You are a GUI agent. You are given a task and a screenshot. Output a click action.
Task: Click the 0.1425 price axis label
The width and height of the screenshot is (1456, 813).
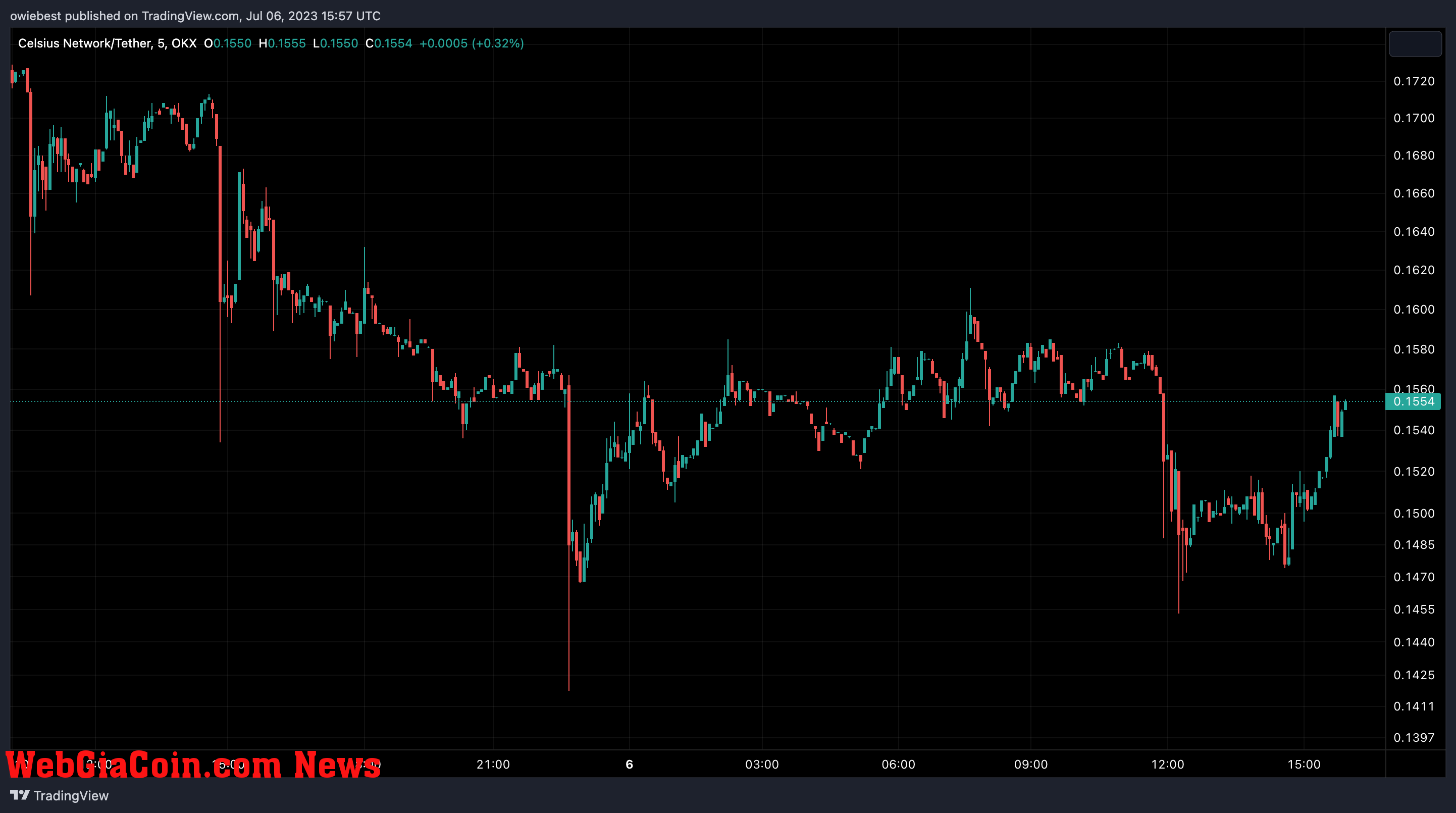pyautogui.click(x=1414, y=675)
